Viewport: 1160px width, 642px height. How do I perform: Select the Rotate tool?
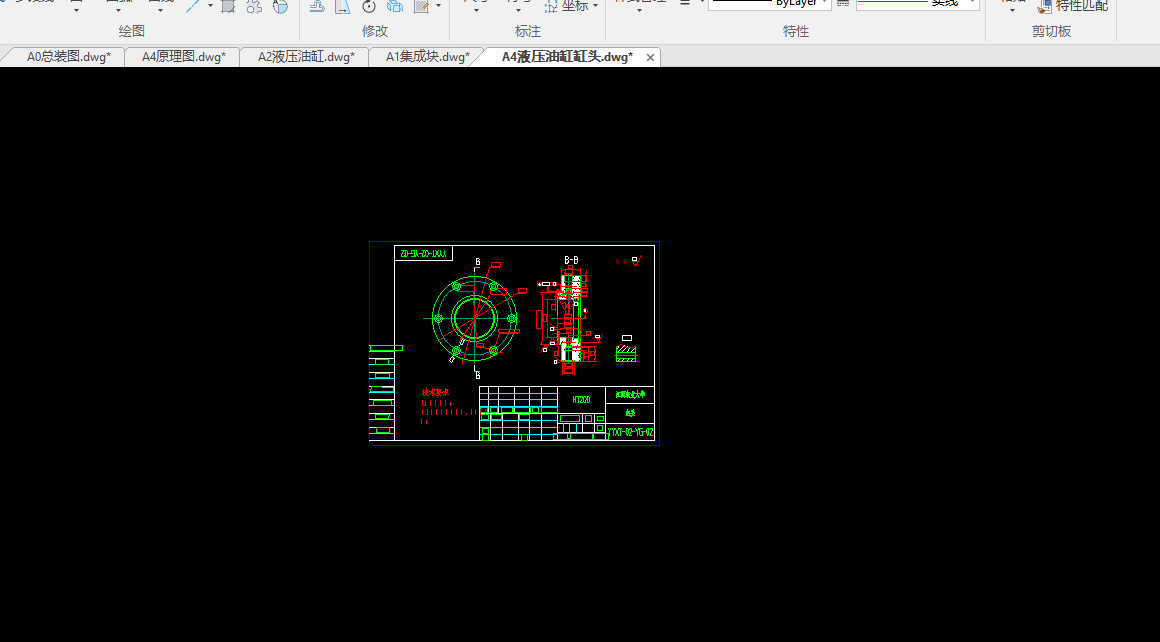(x=368, y=6)
